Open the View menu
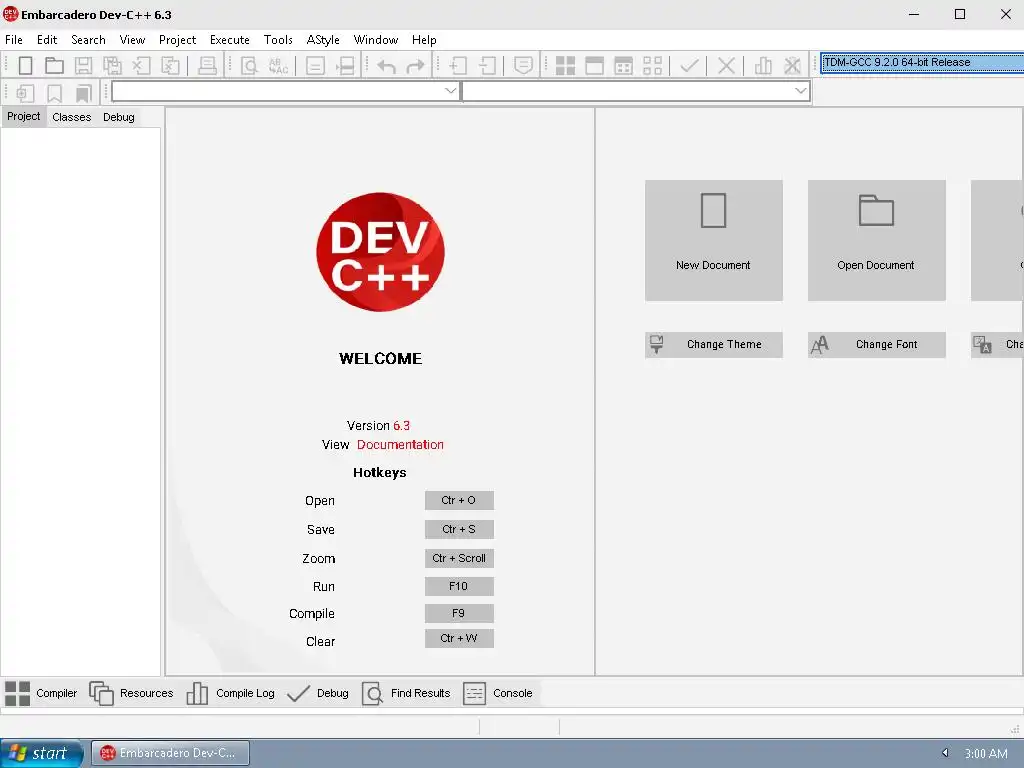 [x=132, y=40]
